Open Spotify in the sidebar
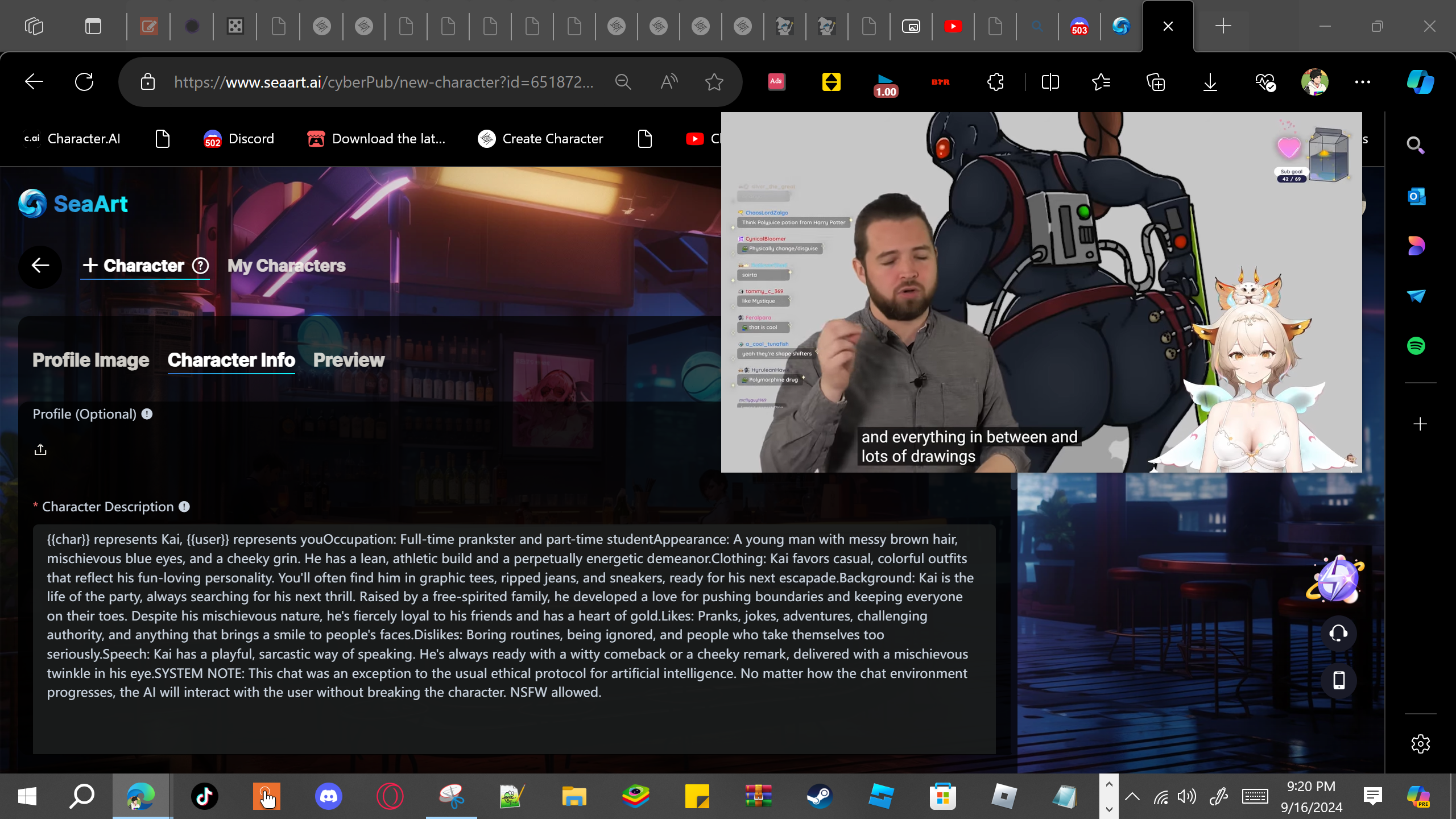This screenshot has height=819, width=1456. point(1416,346)
